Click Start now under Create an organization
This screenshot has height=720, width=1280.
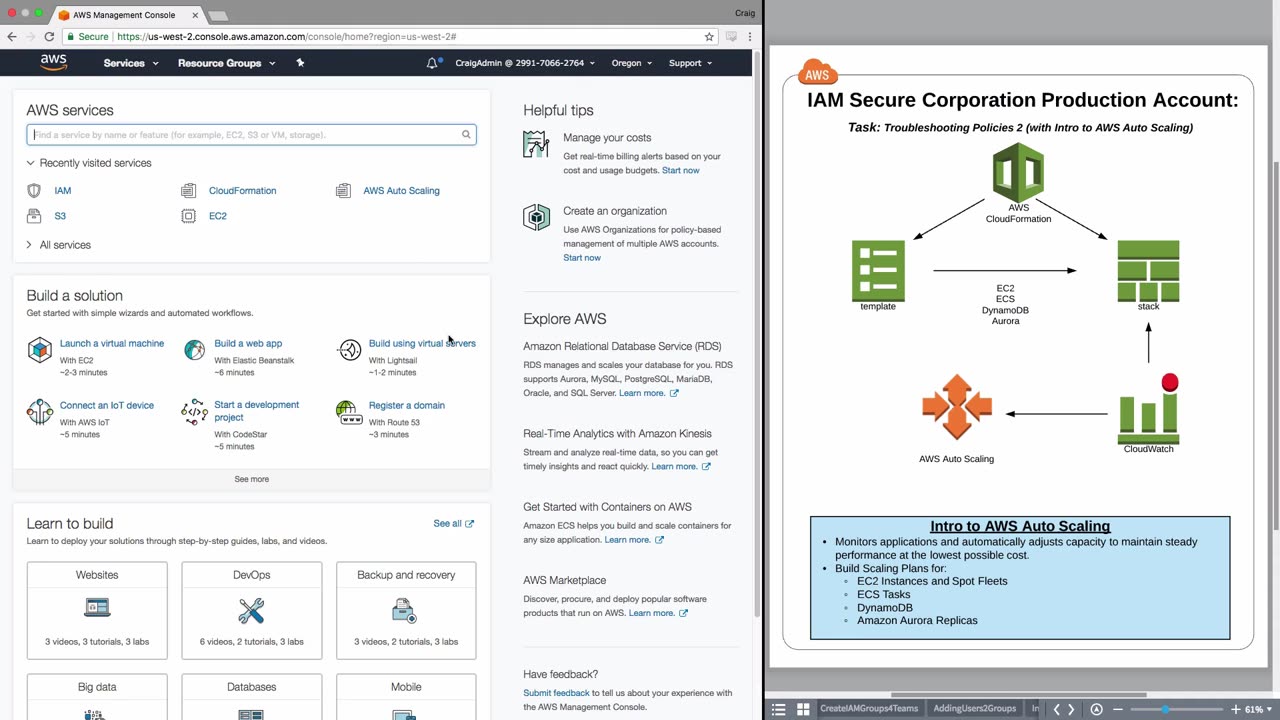(582, 258)
